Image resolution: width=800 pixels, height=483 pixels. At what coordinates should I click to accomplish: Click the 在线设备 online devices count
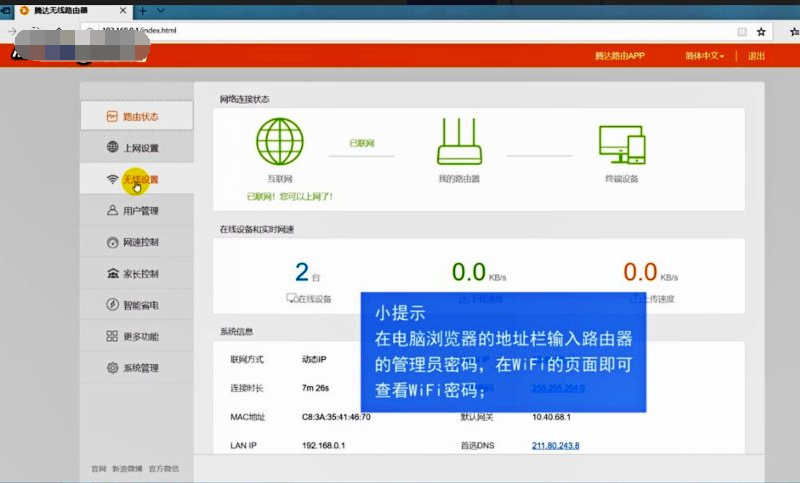tap(301, 272)
